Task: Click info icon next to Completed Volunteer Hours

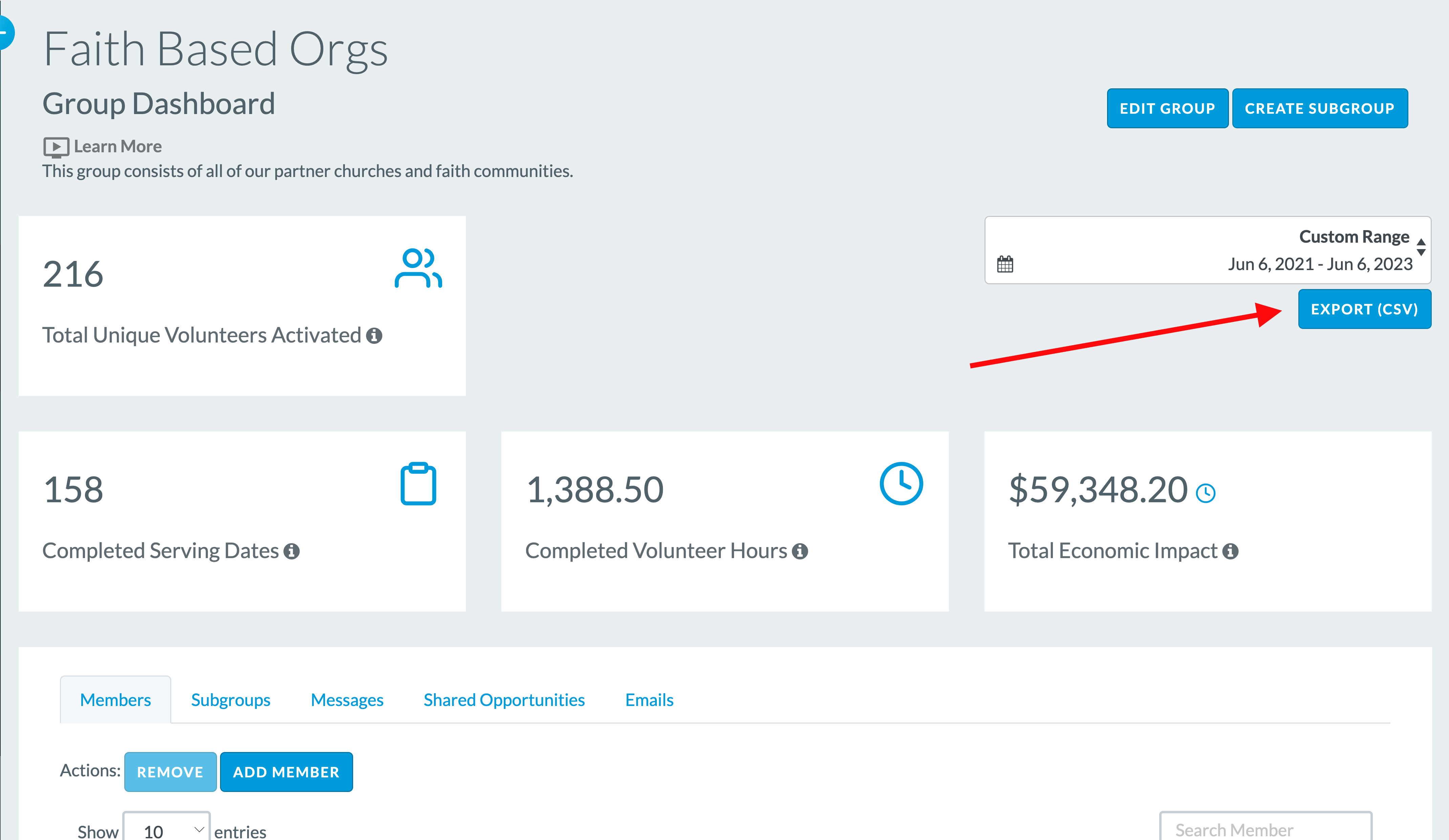Action: pyautogui.click(x=800, y=551)
